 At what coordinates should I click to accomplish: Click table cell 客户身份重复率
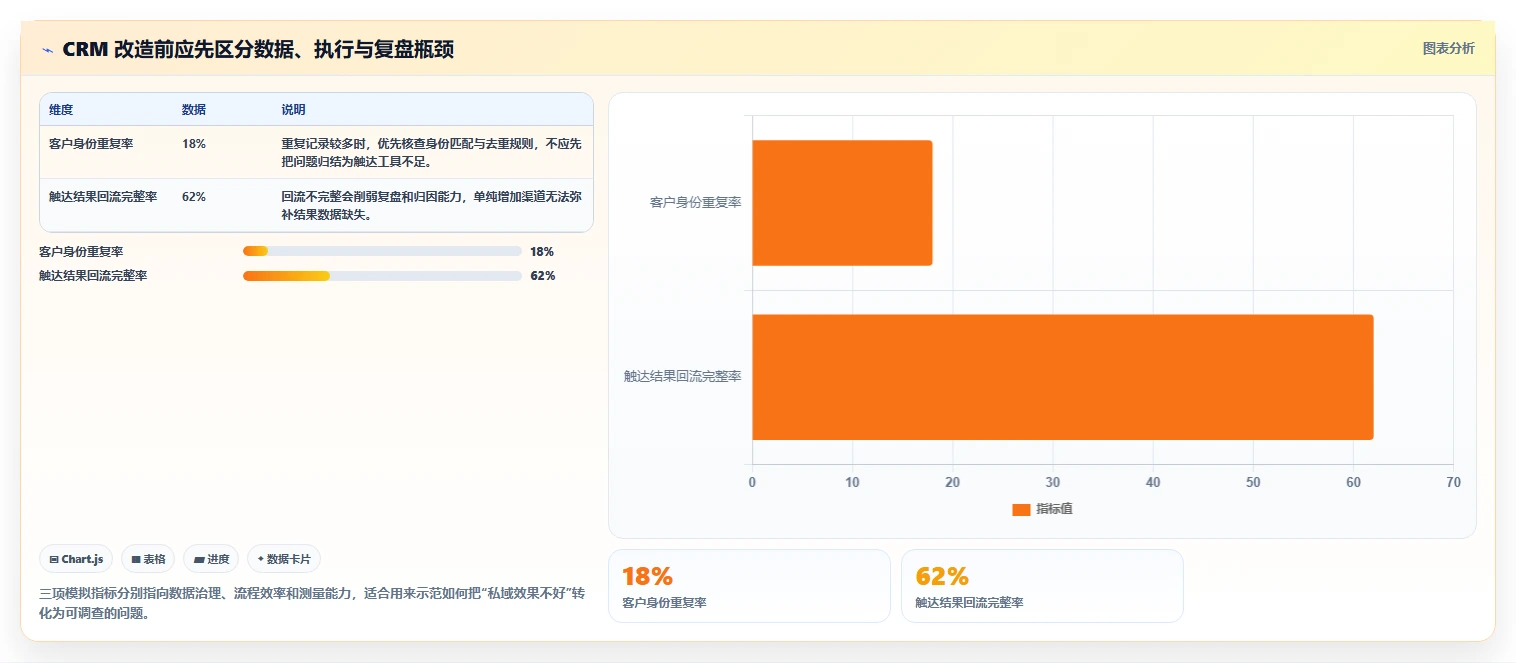(91, 144)
